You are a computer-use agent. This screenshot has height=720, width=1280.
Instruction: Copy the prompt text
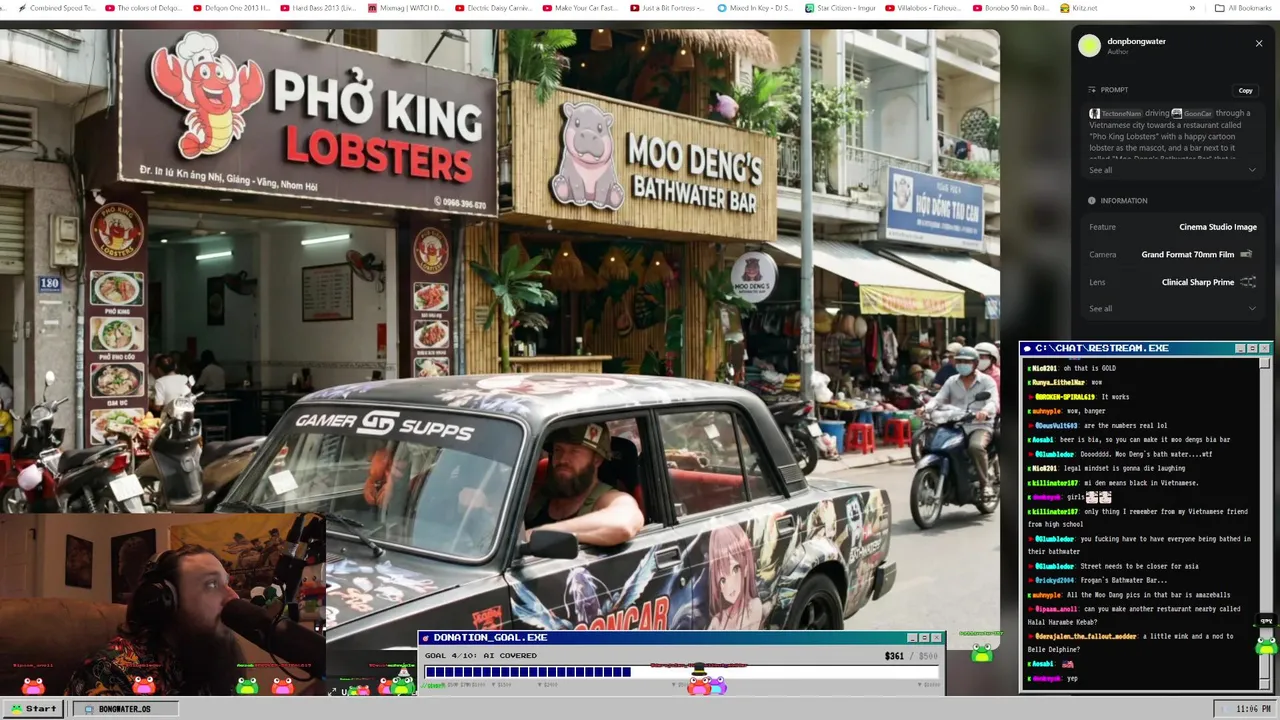click(x=1245, y=90)
